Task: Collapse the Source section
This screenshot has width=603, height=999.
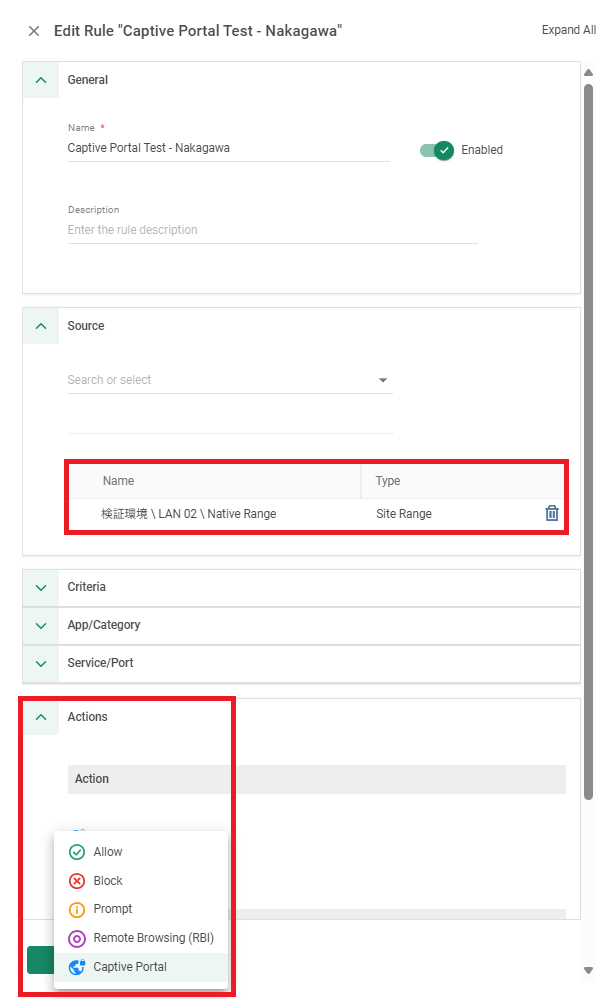Action: 41,326
